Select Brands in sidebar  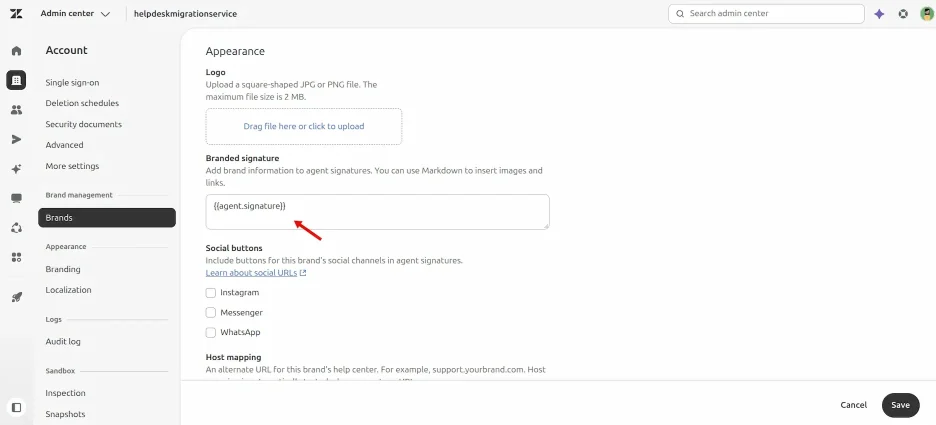107,218
